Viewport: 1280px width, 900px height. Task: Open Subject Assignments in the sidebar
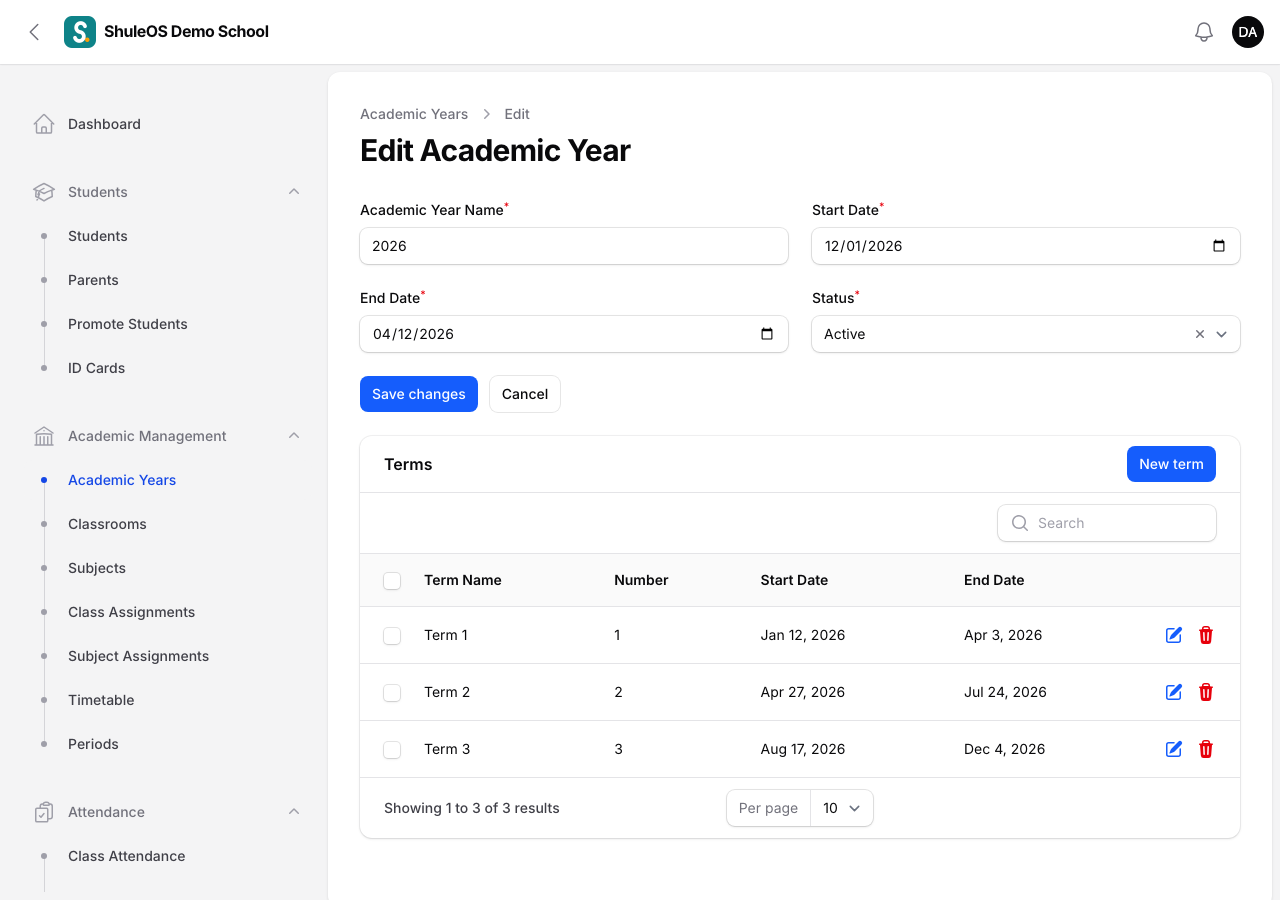pos(139,656)
